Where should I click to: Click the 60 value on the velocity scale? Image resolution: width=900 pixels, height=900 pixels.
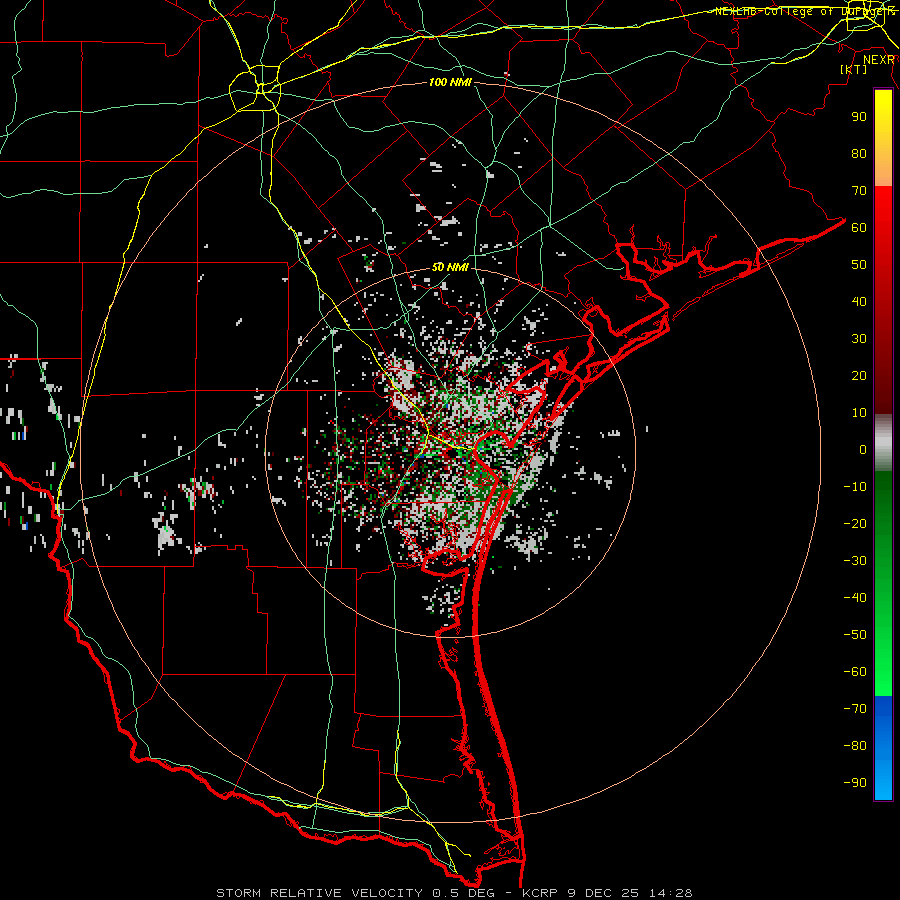859,228
